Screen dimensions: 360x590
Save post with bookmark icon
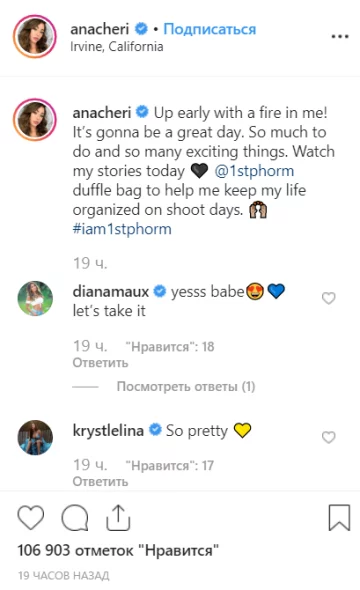tap(339, 518)
